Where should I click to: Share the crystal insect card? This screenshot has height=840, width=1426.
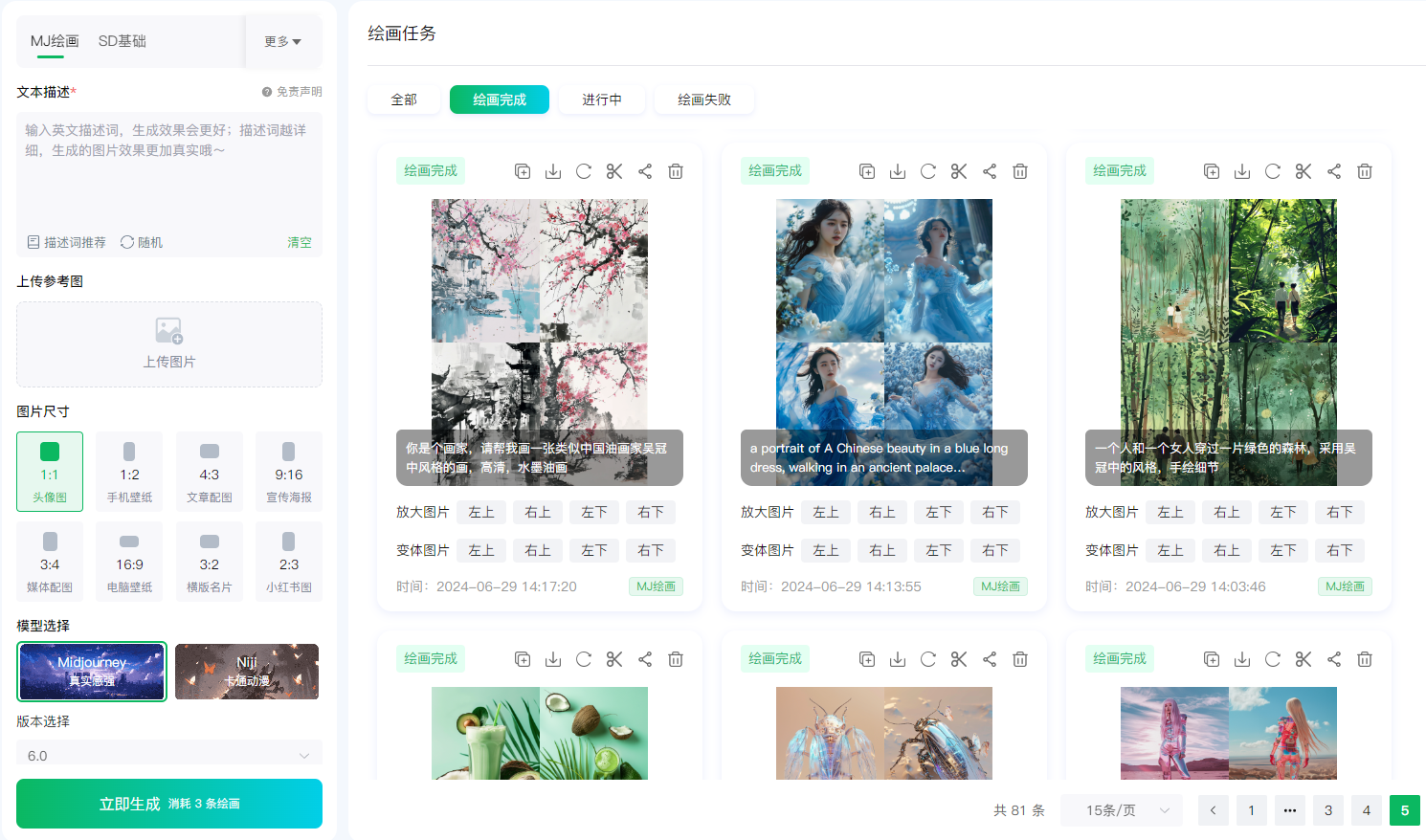990,659
